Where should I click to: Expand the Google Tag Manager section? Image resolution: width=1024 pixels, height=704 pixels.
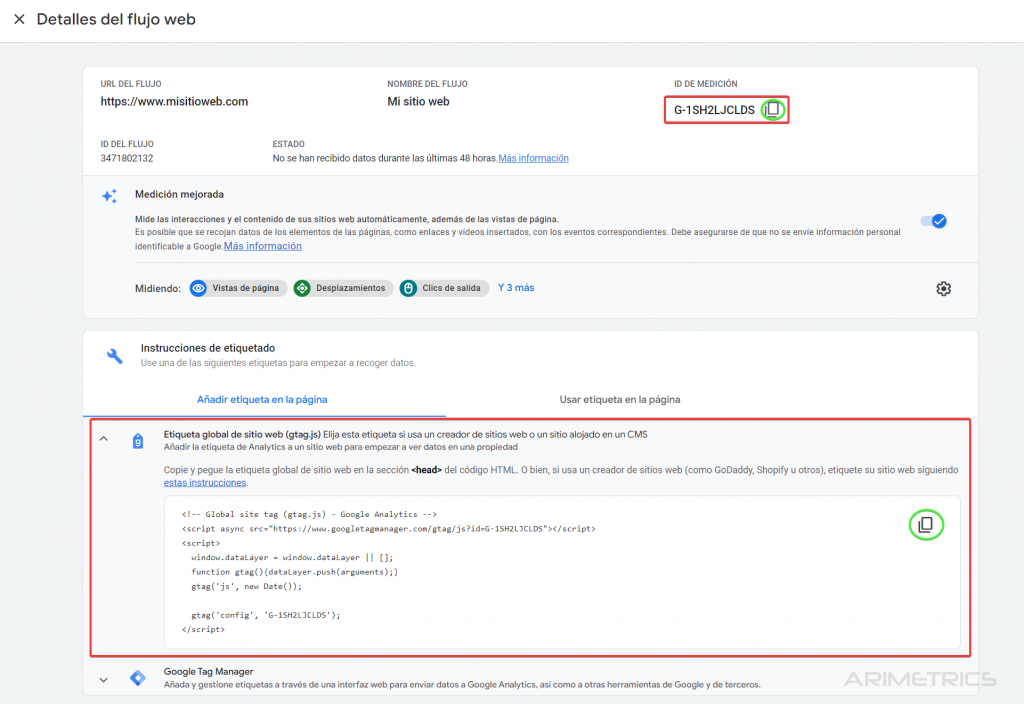pyautogui.click(x=102, y=679)
